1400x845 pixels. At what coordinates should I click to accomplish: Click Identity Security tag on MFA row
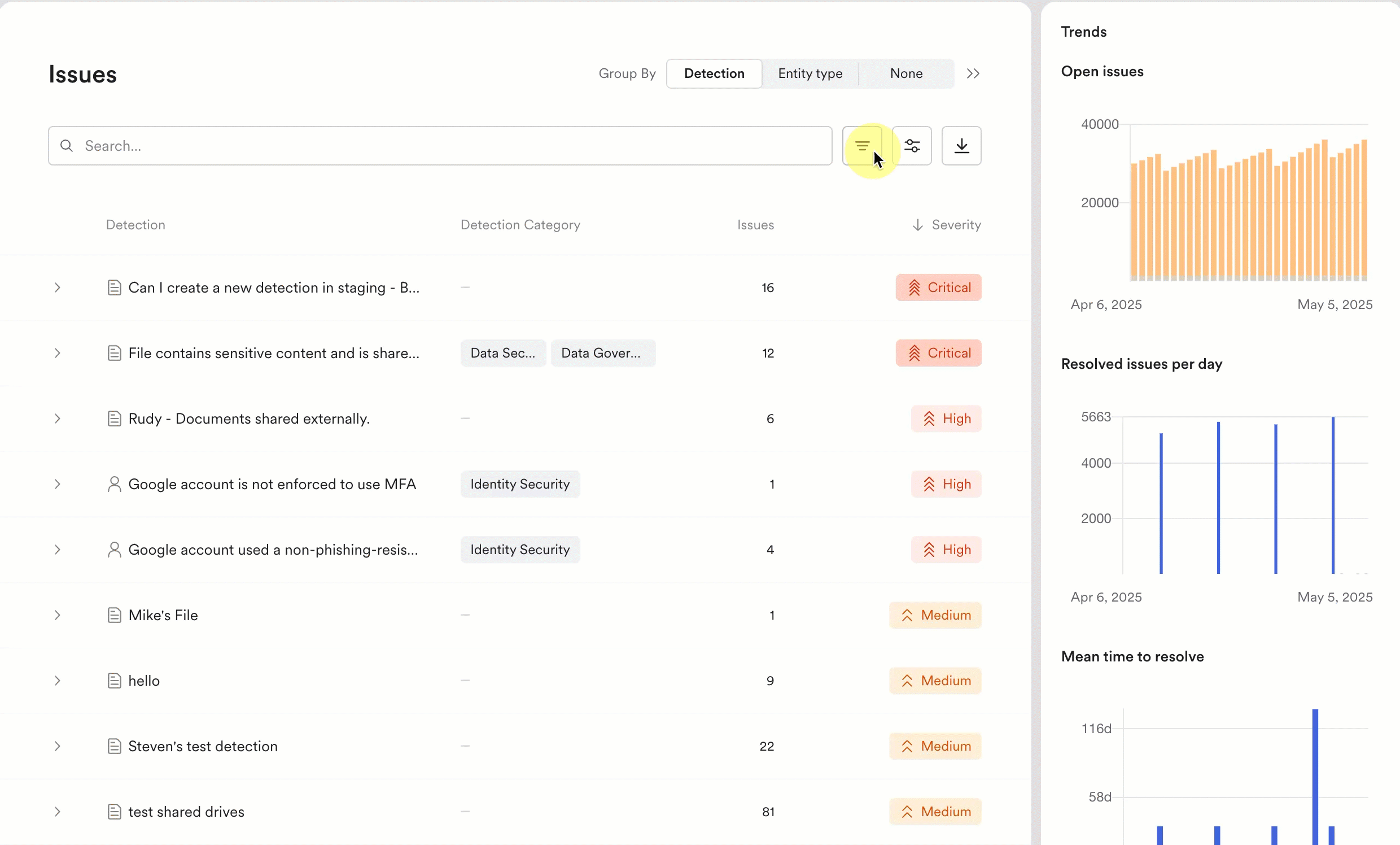[x=520, y=484]
